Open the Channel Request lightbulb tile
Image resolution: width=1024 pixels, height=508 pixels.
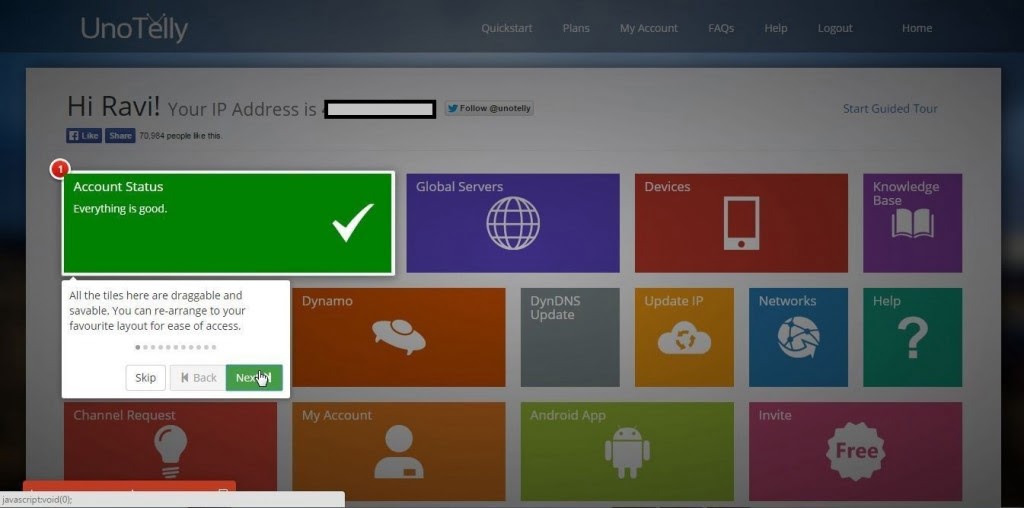[x=170, y=451]
